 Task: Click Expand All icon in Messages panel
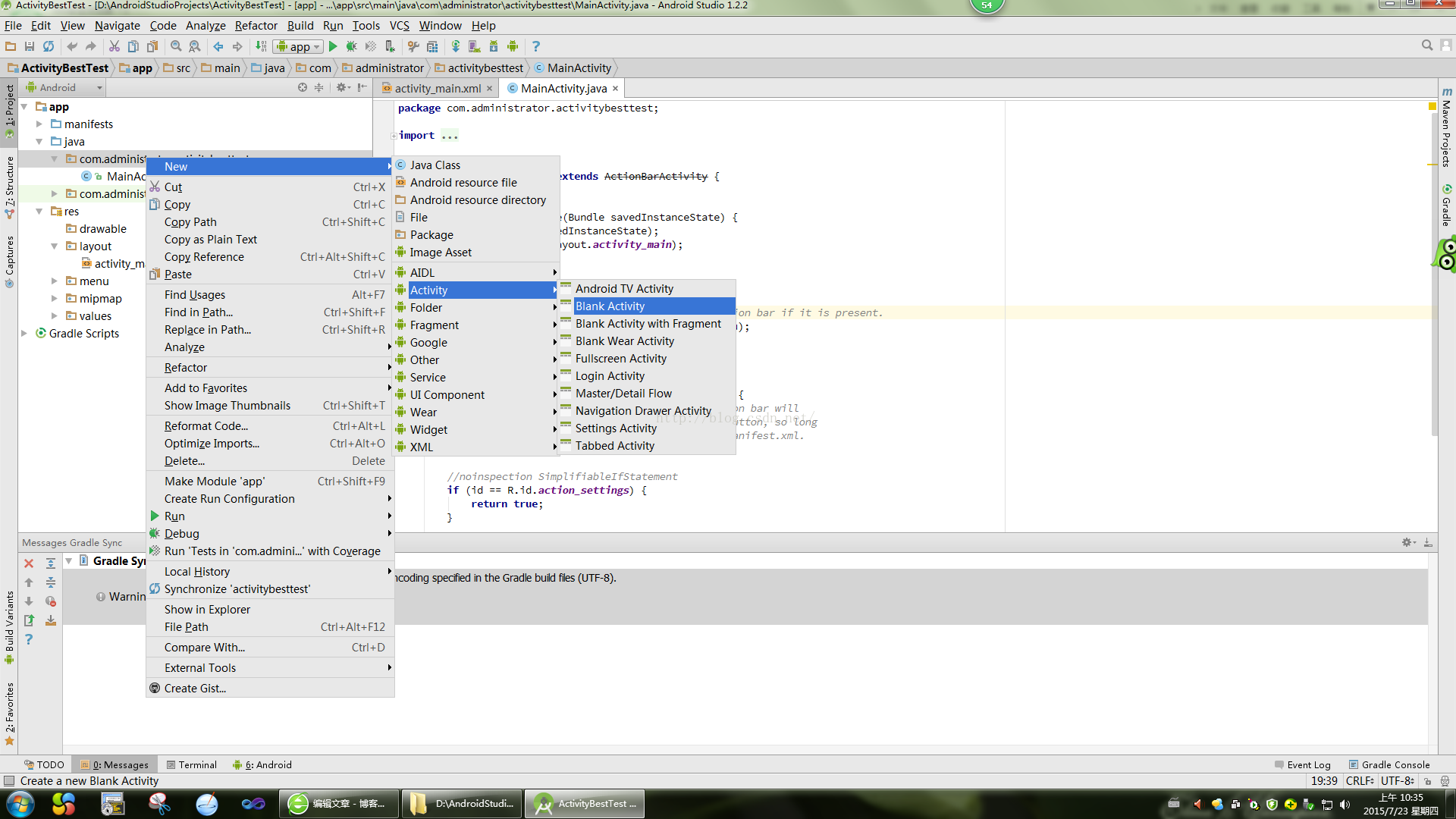point(51,563)
